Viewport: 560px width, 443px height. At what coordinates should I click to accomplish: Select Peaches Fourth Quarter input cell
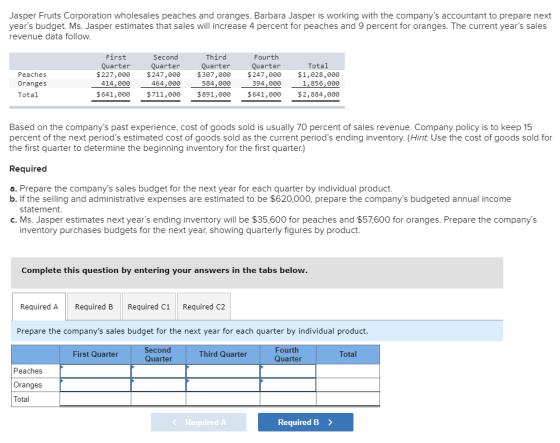point(288,371)
